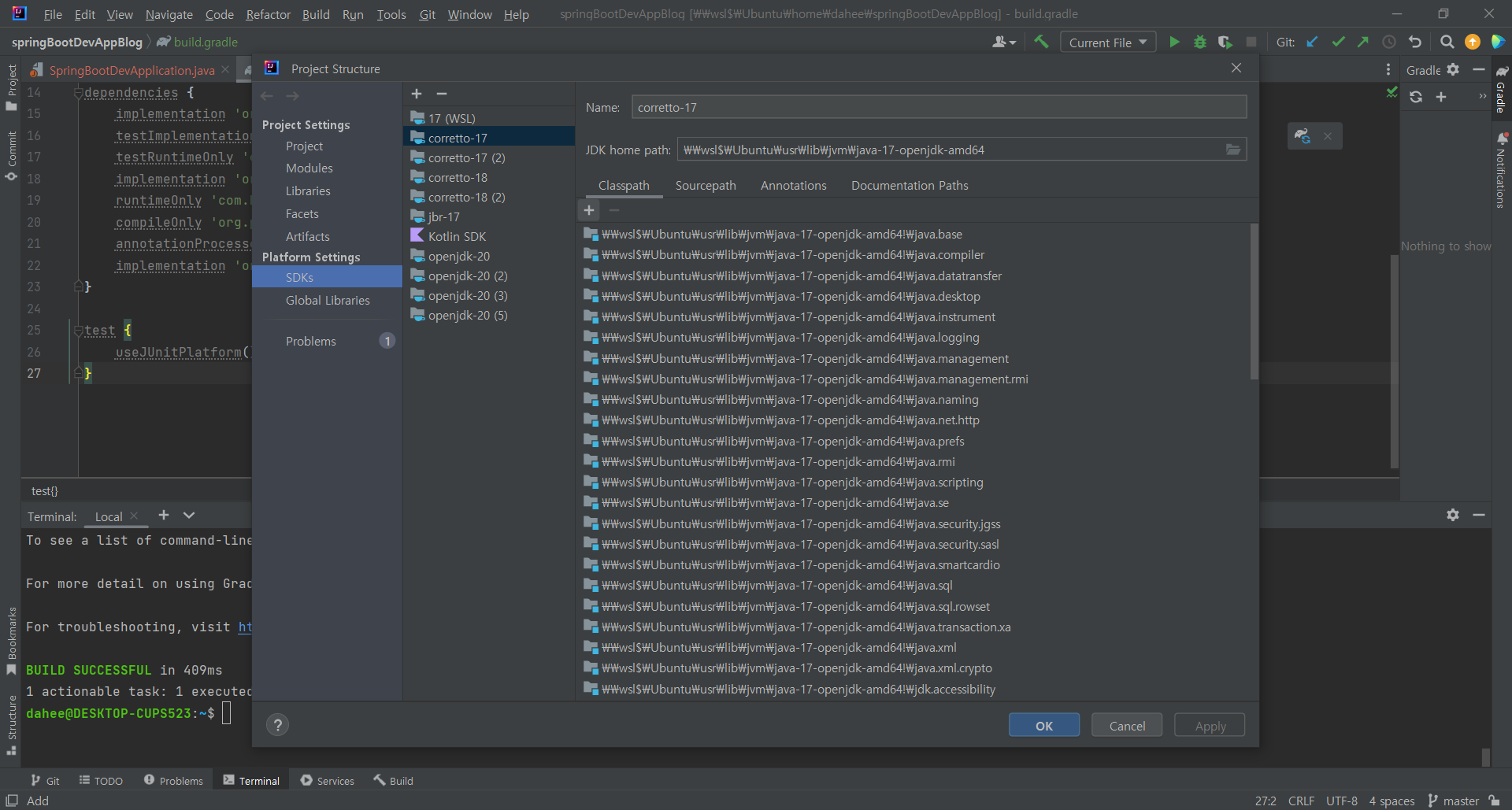Remove selected SDK with minus icon
Image resolution: width=1512 pixels, height=810 pixels.
tap(442, 94)
